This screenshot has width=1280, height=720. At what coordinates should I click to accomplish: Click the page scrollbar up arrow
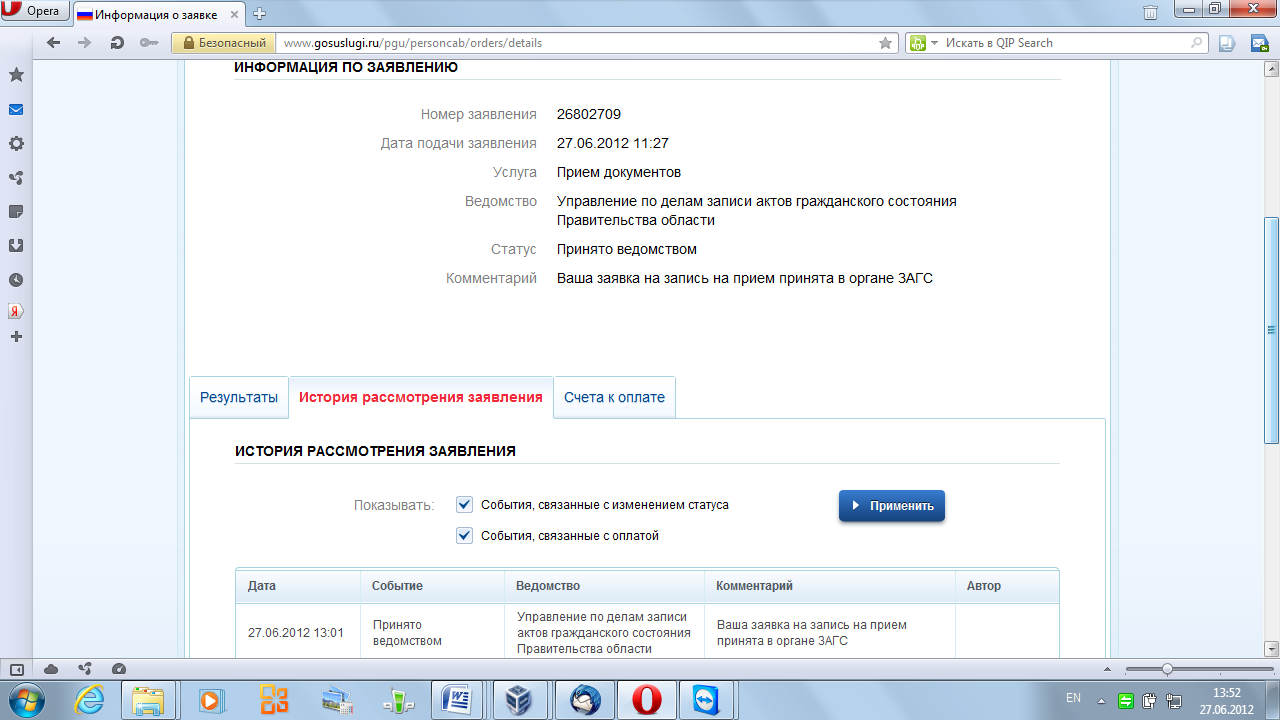click(x=1272, y=68)
